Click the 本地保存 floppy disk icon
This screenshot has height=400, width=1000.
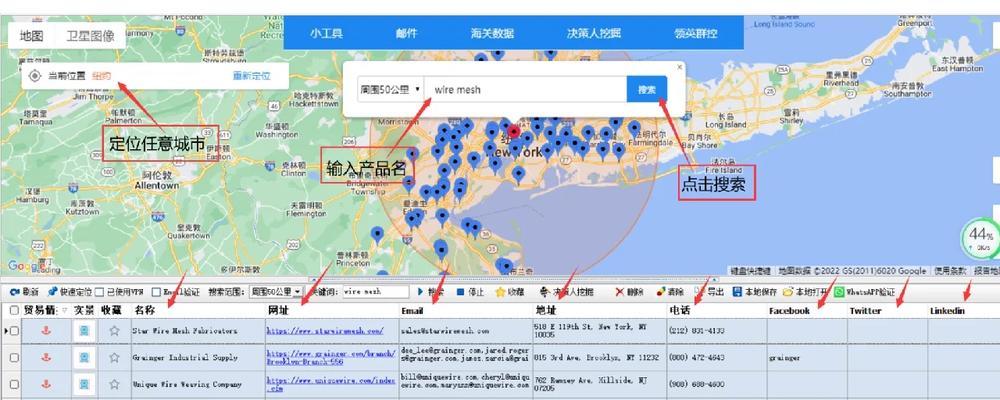pos(737,292)
